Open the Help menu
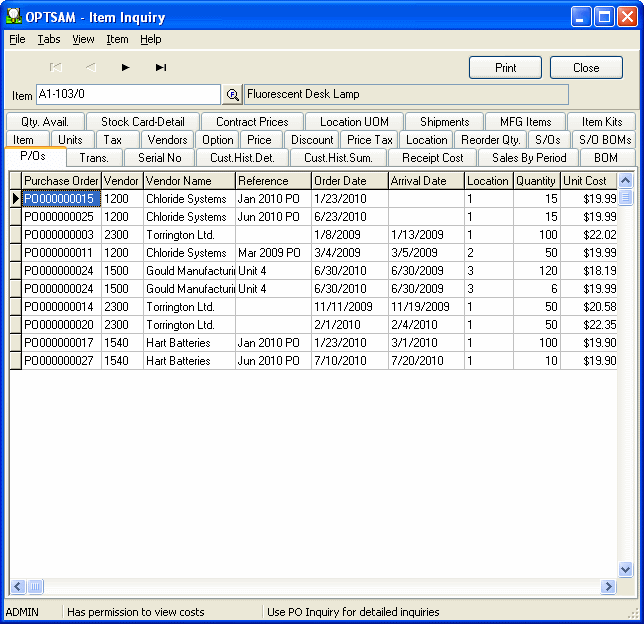Image resolution: width=644 pixels, height=624 pixels. click(x=150, y=40)
